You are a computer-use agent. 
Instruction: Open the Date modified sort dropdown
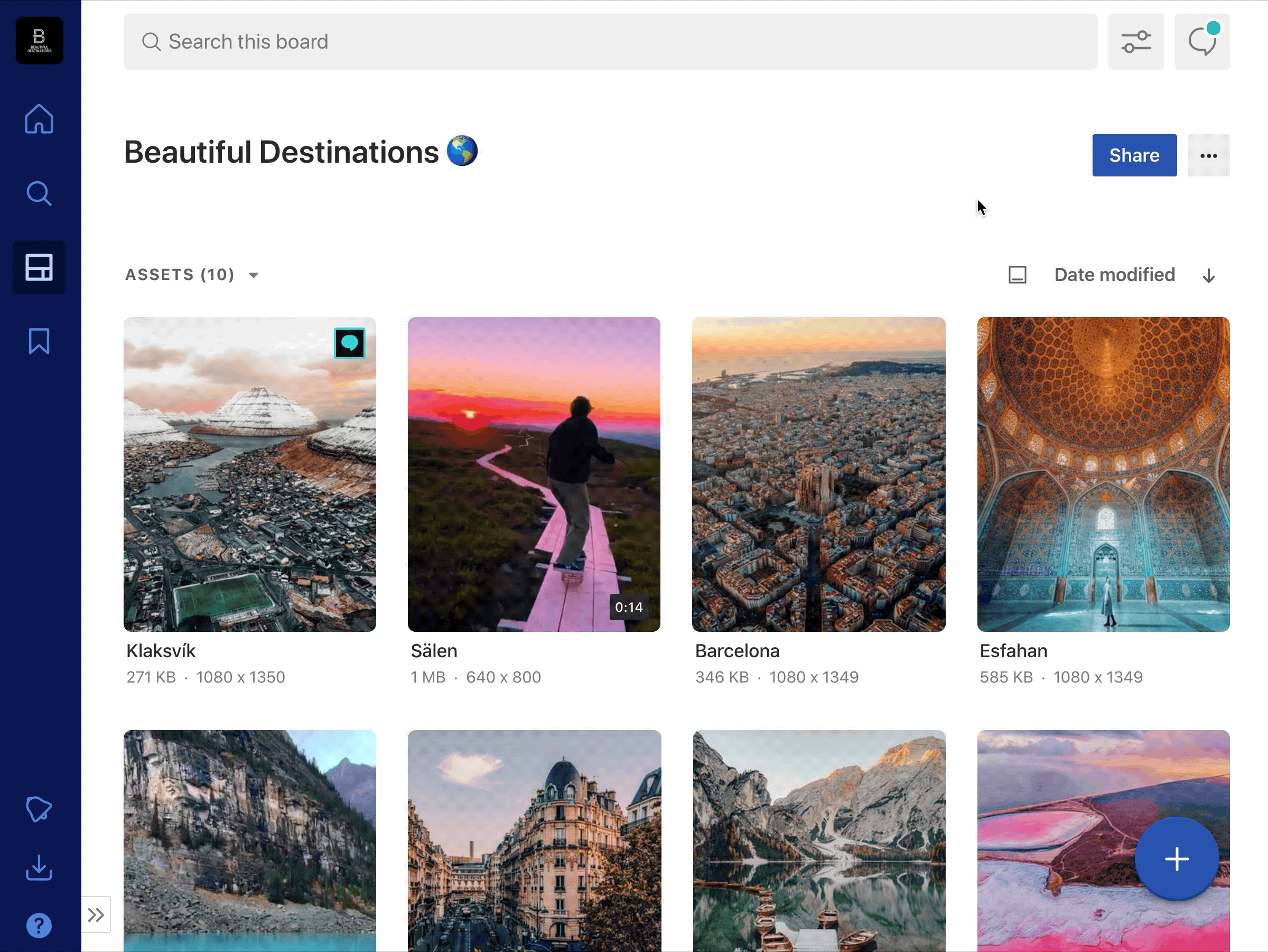click(x=1114, y=275)
